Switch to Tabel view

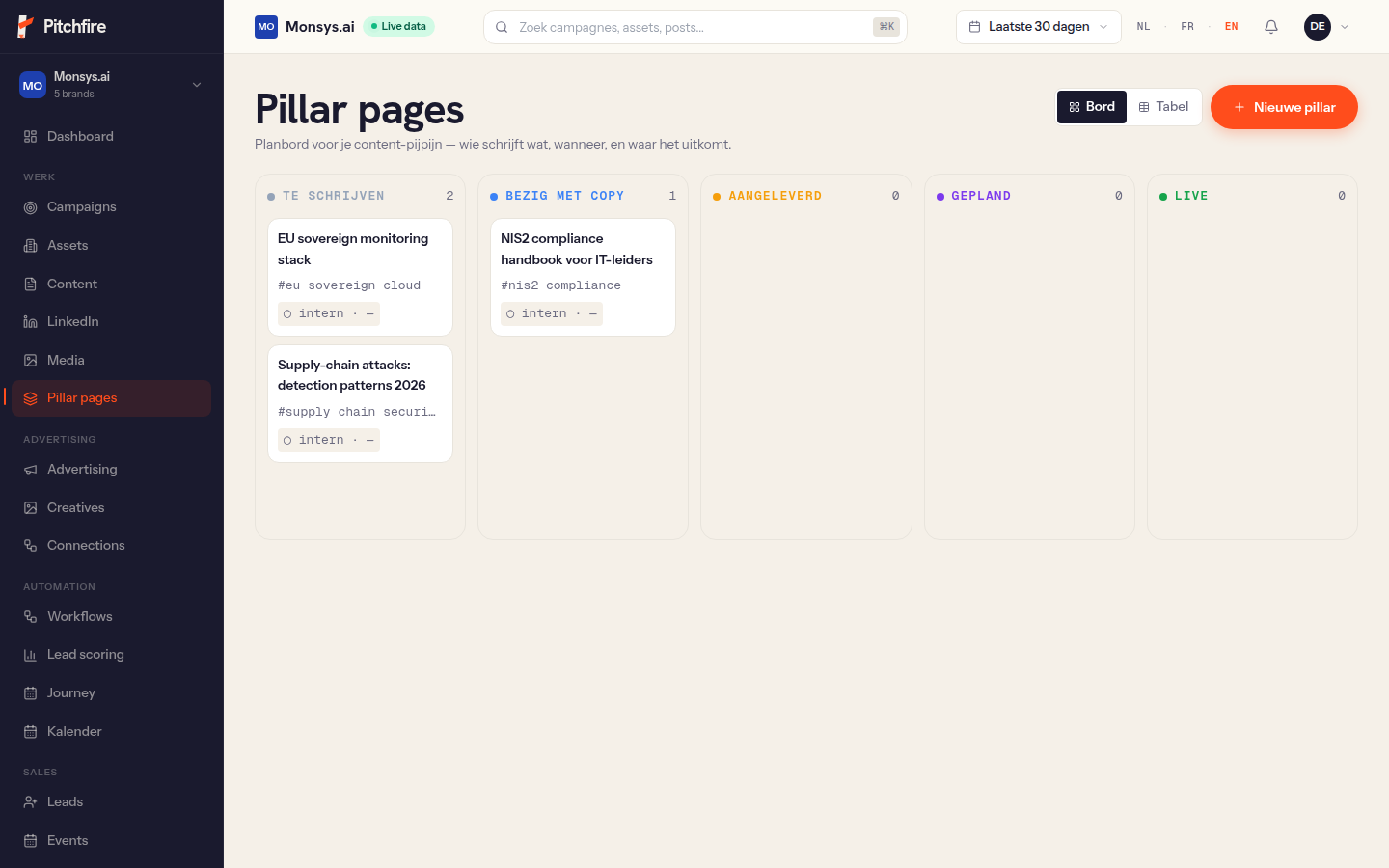click(1163, 107)
